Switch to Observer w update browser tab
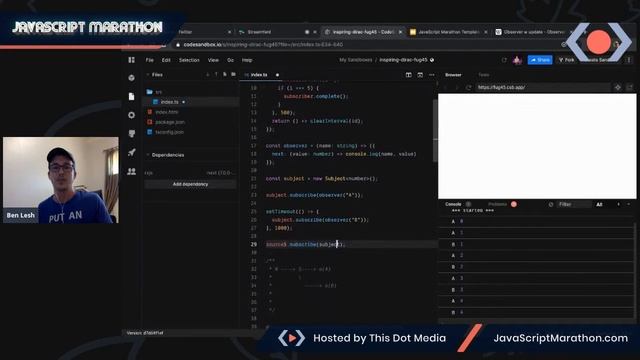The width and height of the screenshot is (640, 360). (534, 32)
